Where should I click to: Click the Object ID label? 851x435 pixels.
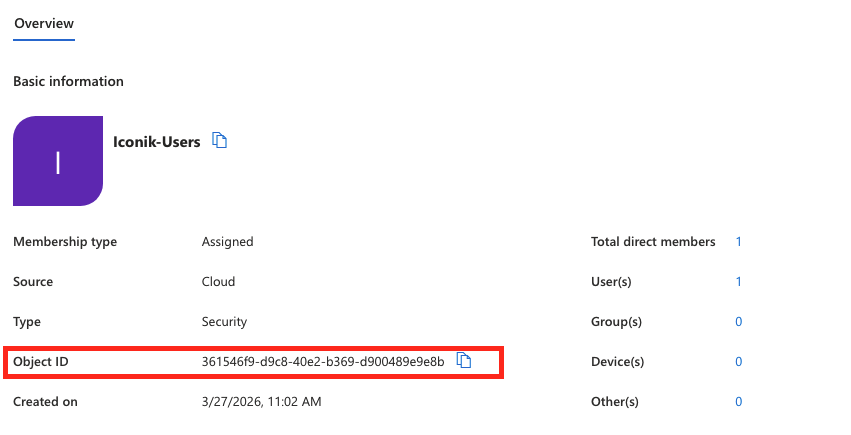41,362
